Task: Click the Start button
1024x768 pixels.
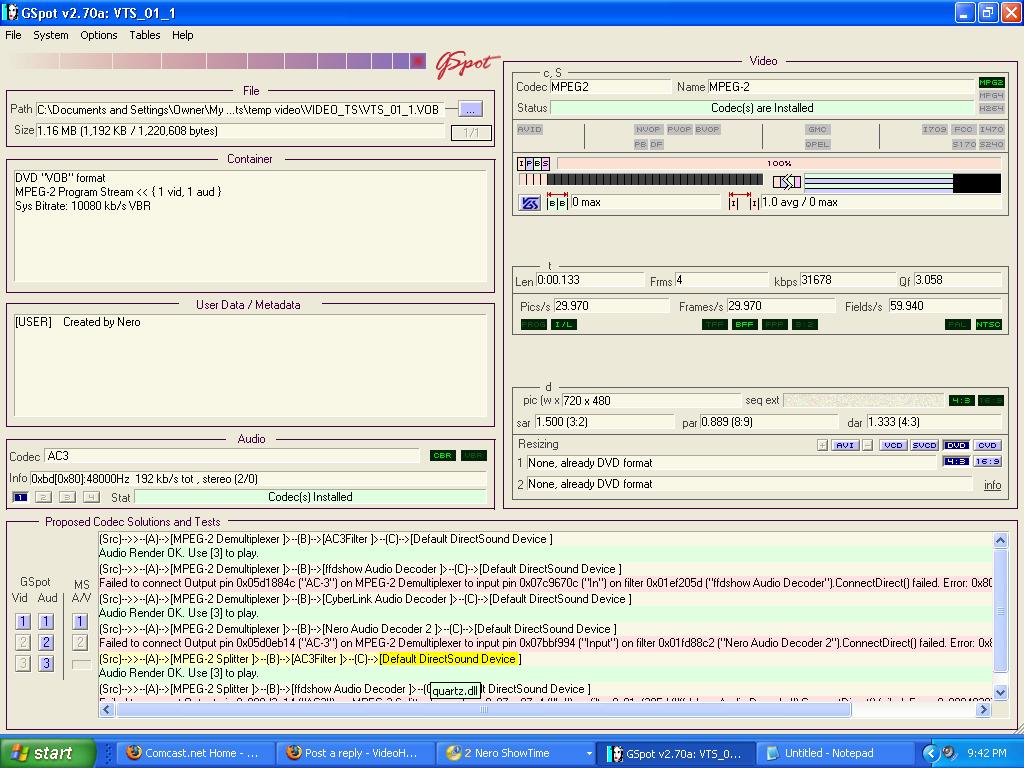Action: [x=48, y=753]
